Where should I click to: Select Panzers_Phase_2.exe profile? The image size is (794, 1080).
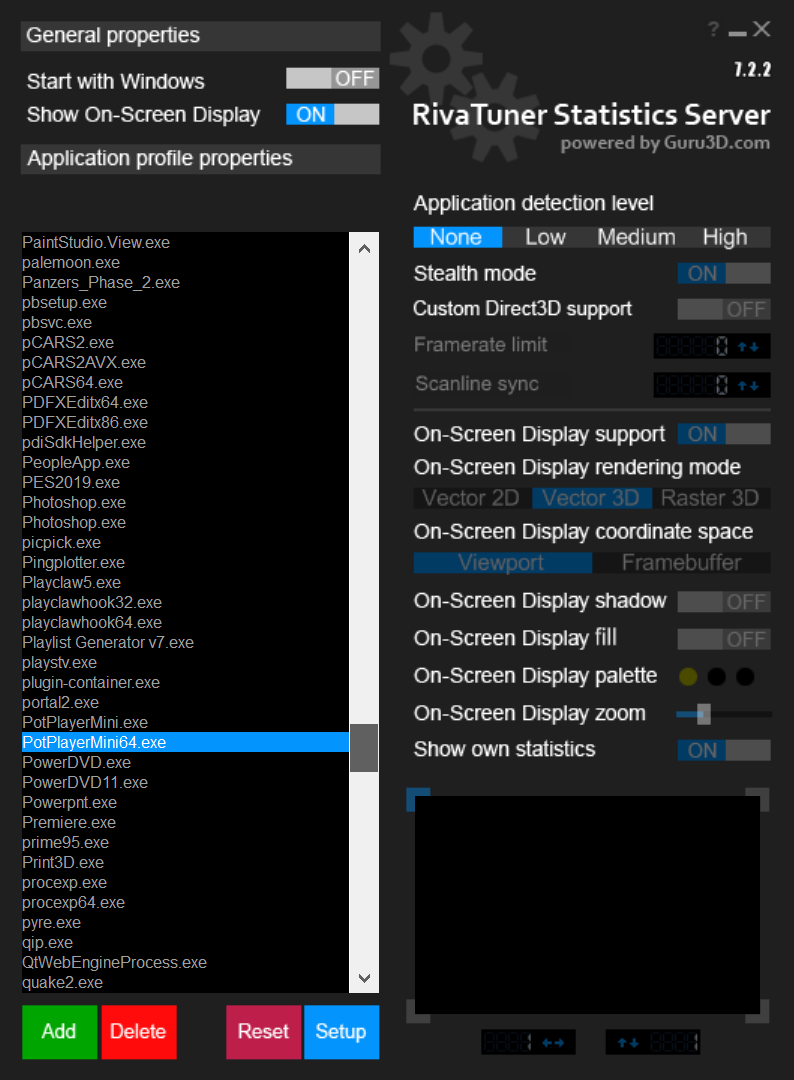point(185,282)
